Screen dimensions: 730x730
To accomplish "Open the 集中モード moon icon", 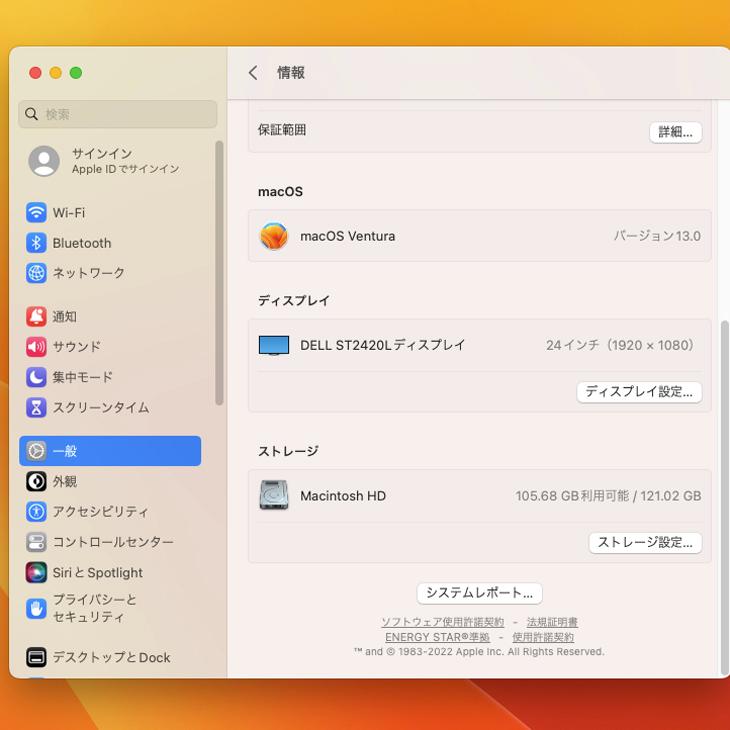I will [36, 377].
